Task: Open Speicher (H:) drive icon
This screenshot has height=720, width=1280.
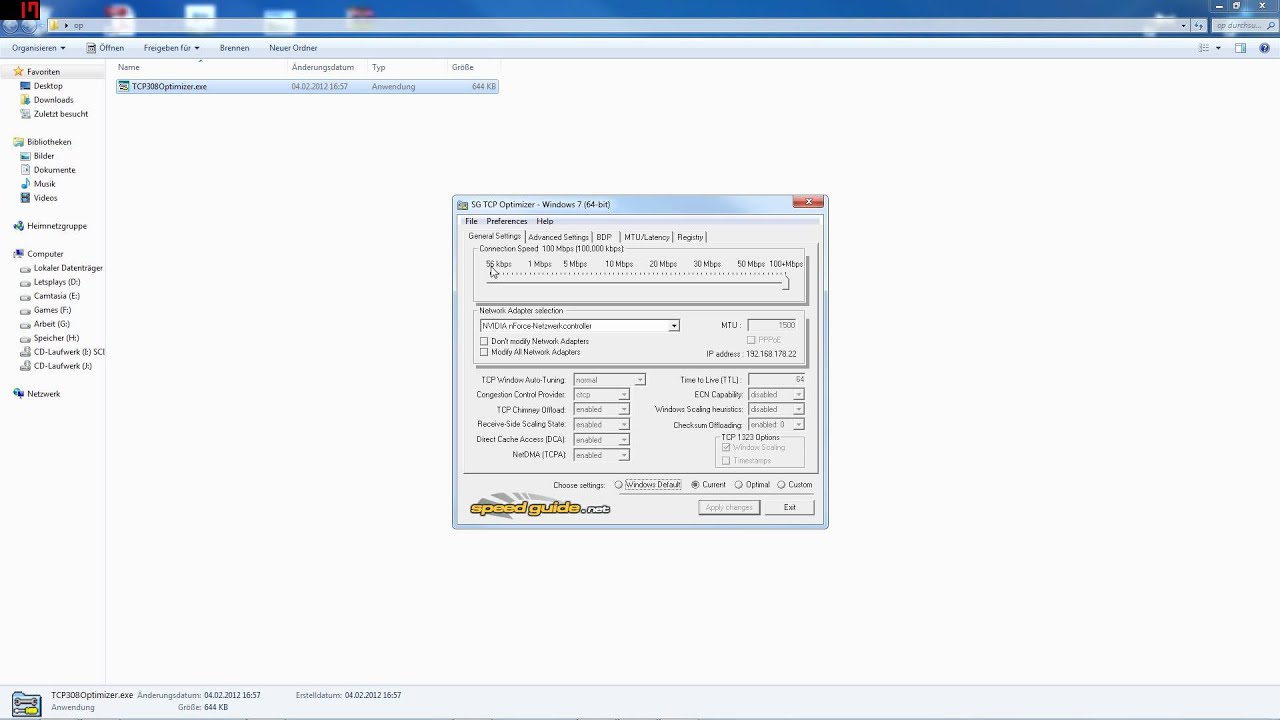Action: pyautogui.click(x=25, y=338)
